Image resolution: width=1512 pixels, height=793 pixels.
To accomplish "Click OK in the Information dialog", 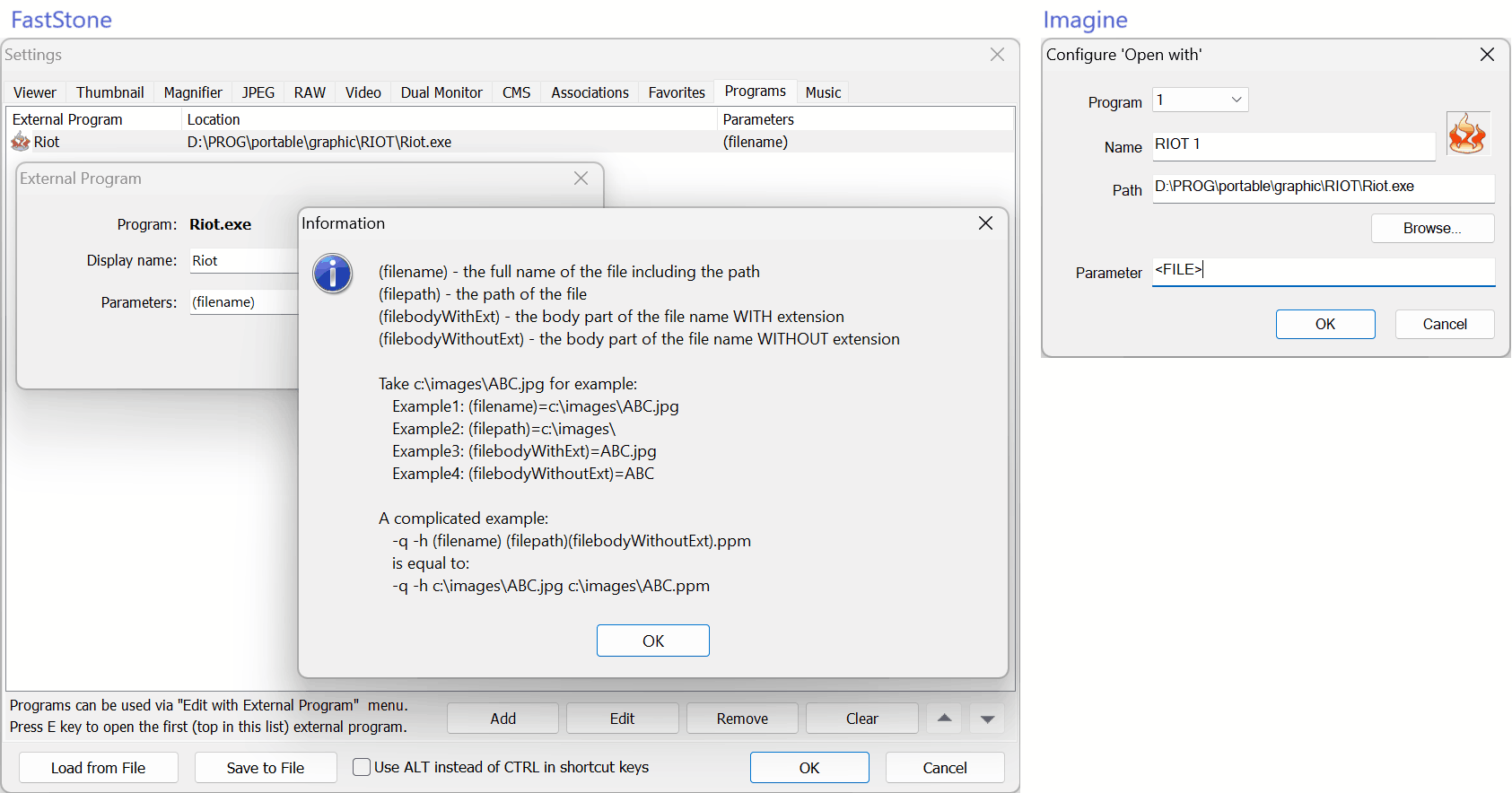I will 653,640.
